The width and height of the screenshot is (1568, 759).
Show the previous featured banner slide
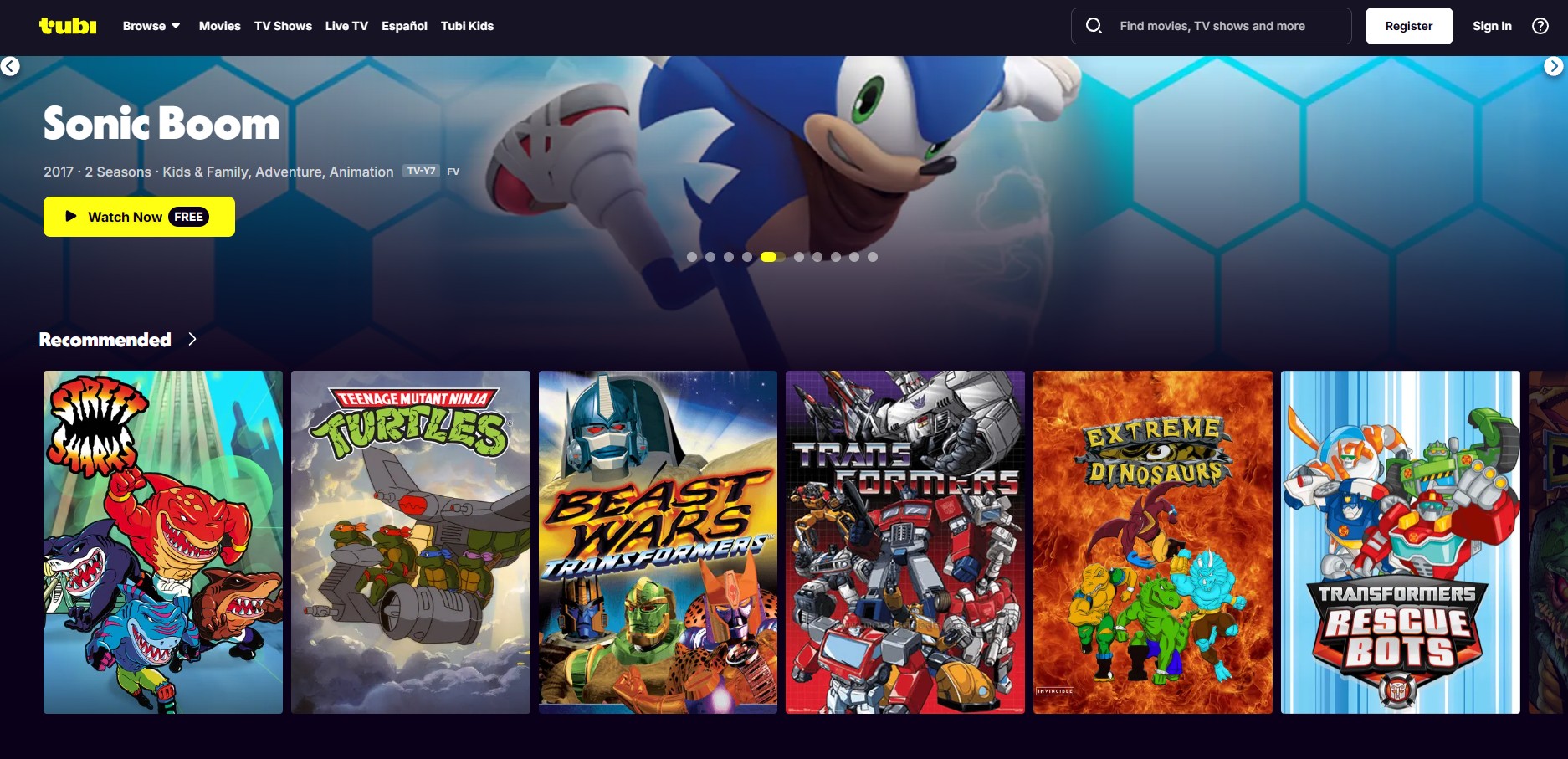coord(10,66)
